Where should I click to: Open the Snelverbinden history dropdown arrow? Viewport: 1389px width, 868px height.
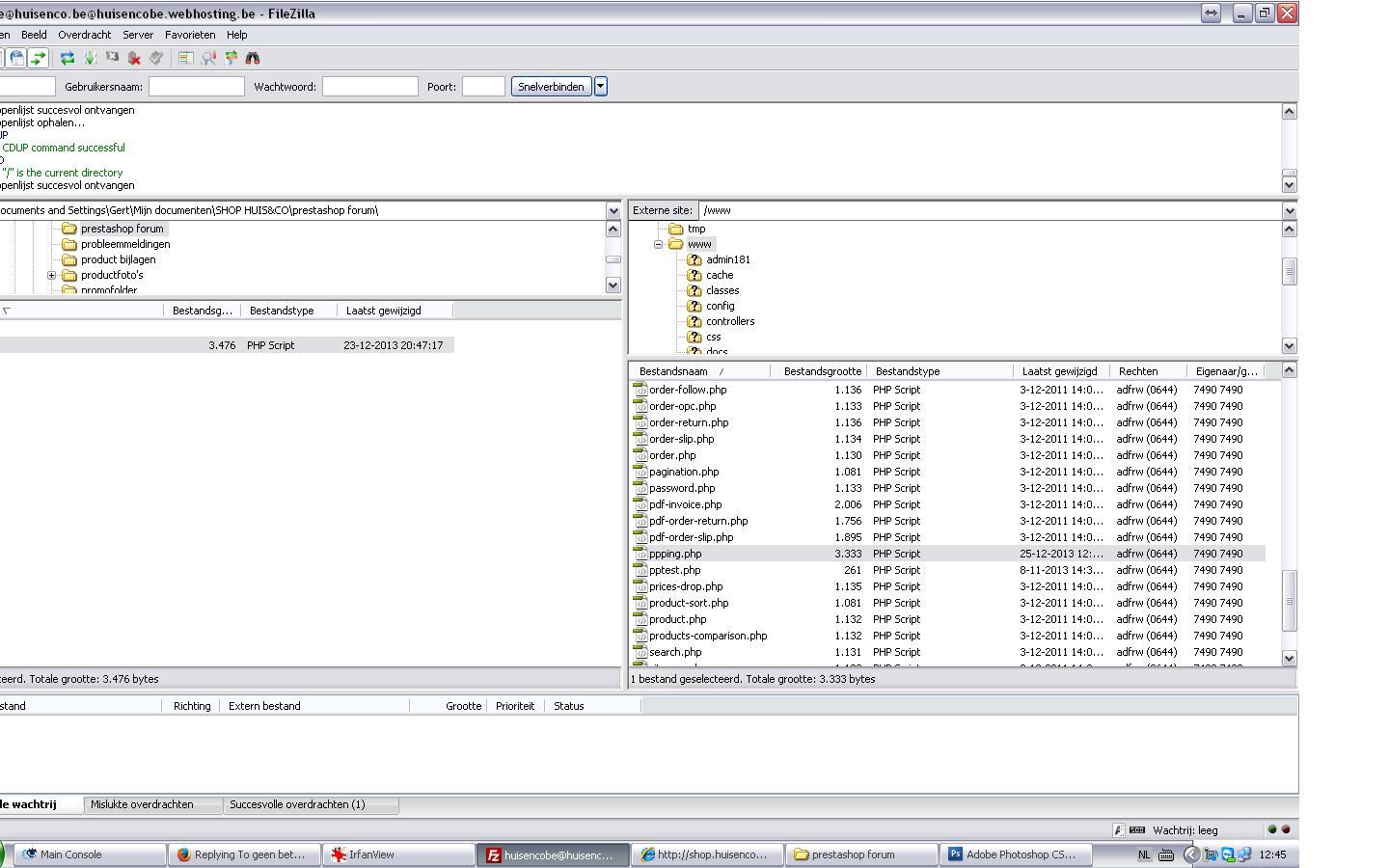click(x=600, y=86)
